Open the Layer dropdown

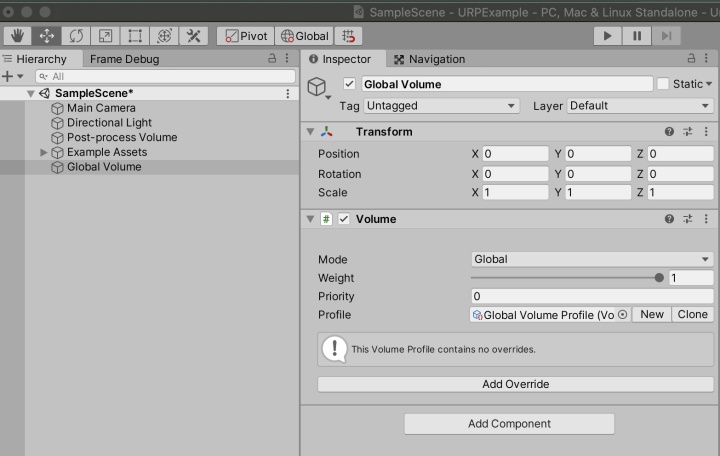pyautogui.click(x=640, y=106)
